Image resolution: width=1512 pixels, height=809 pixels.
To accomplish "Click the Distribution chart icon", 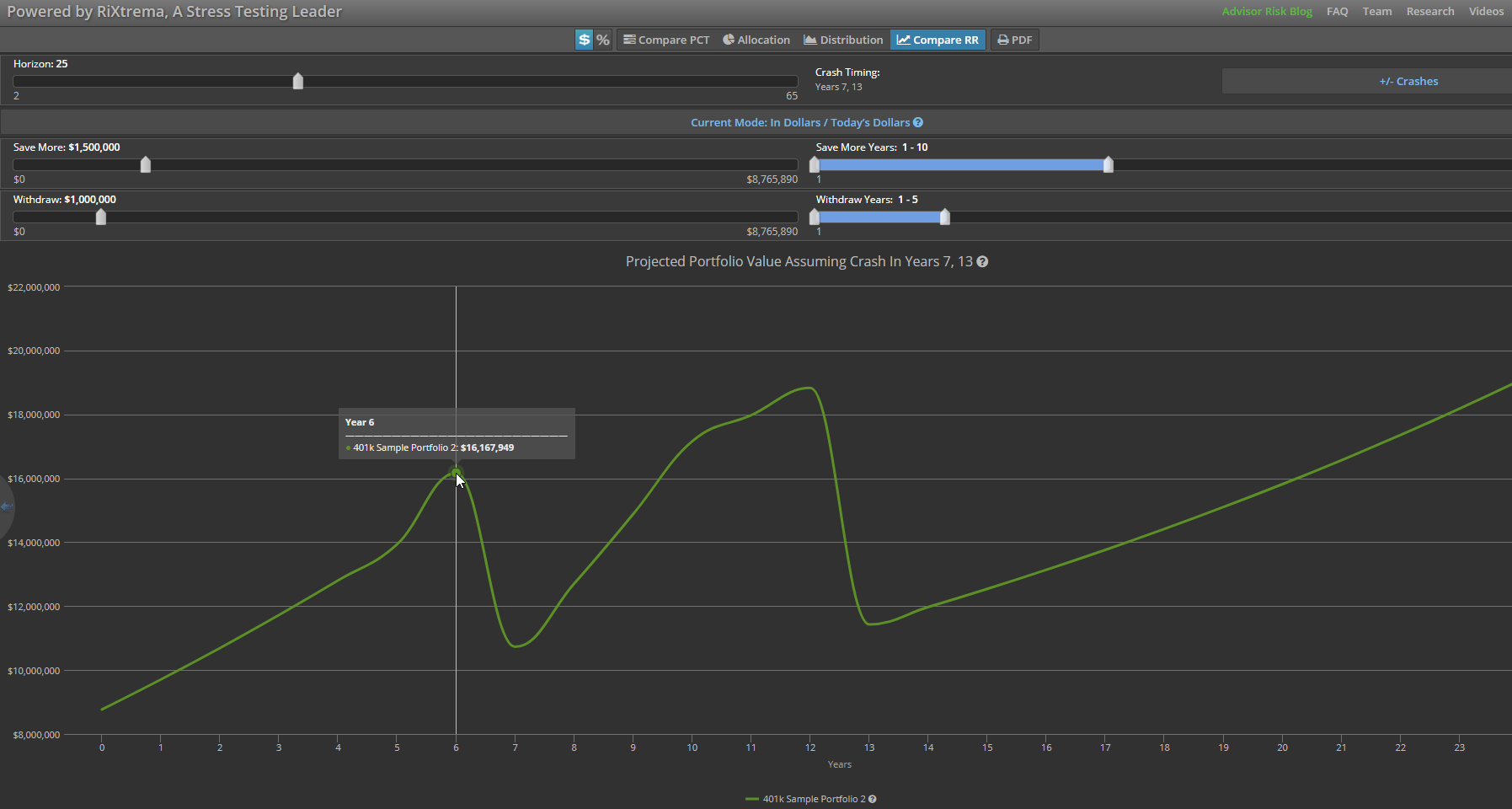I will [809, 40].
